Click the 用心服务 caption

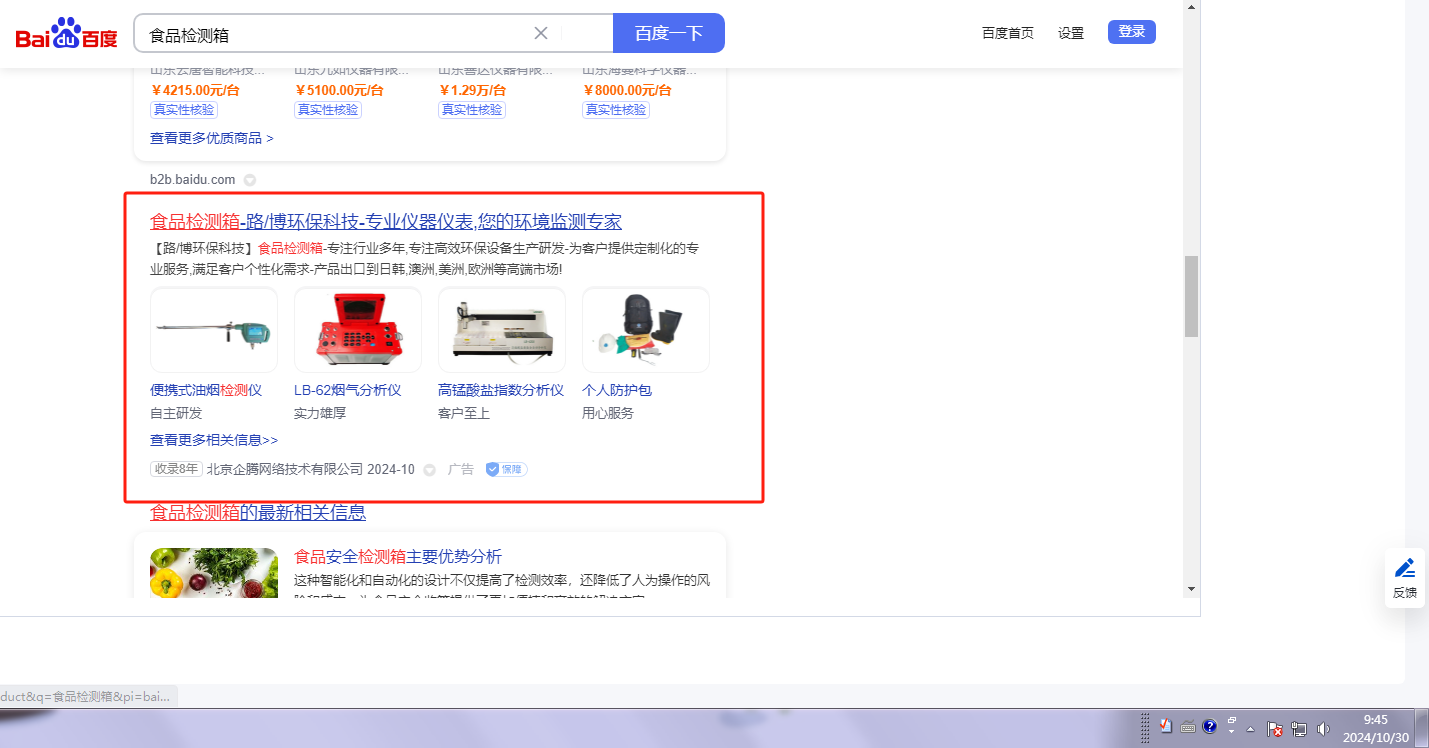point(608,413)
